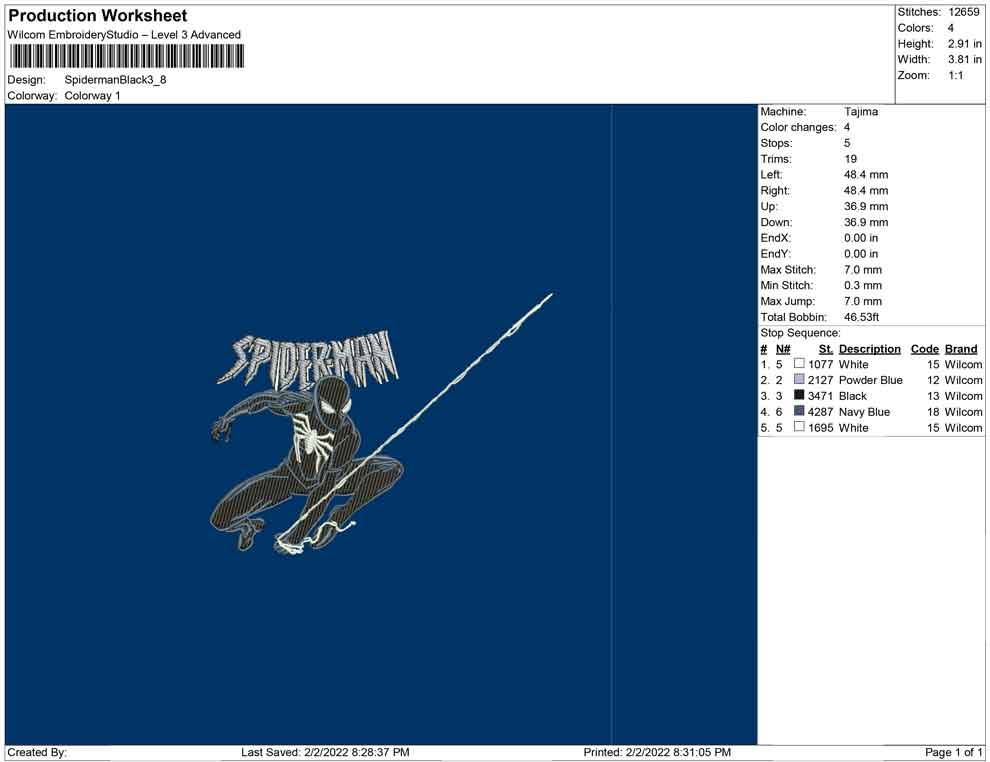
Task: Click the SPIDER-MAN lettering in the design
Action: coord(309,359)
